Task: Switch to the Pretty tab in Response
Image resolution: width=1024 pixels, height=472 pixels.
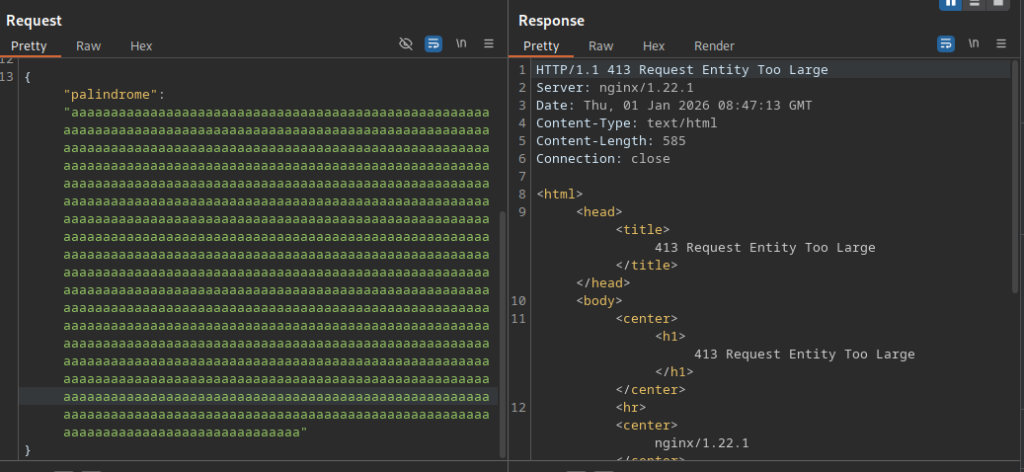Action: coord(541,46)
